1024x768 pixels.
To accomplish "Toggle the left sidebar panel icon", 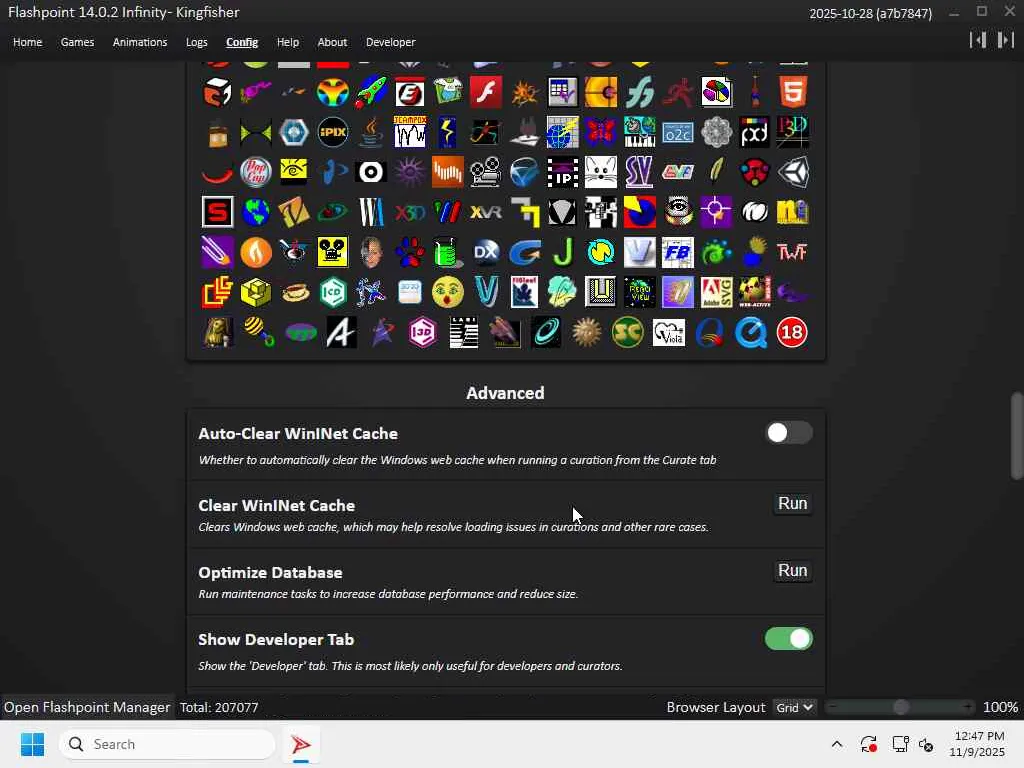I will pyautogui.click(x=978, y=40).
